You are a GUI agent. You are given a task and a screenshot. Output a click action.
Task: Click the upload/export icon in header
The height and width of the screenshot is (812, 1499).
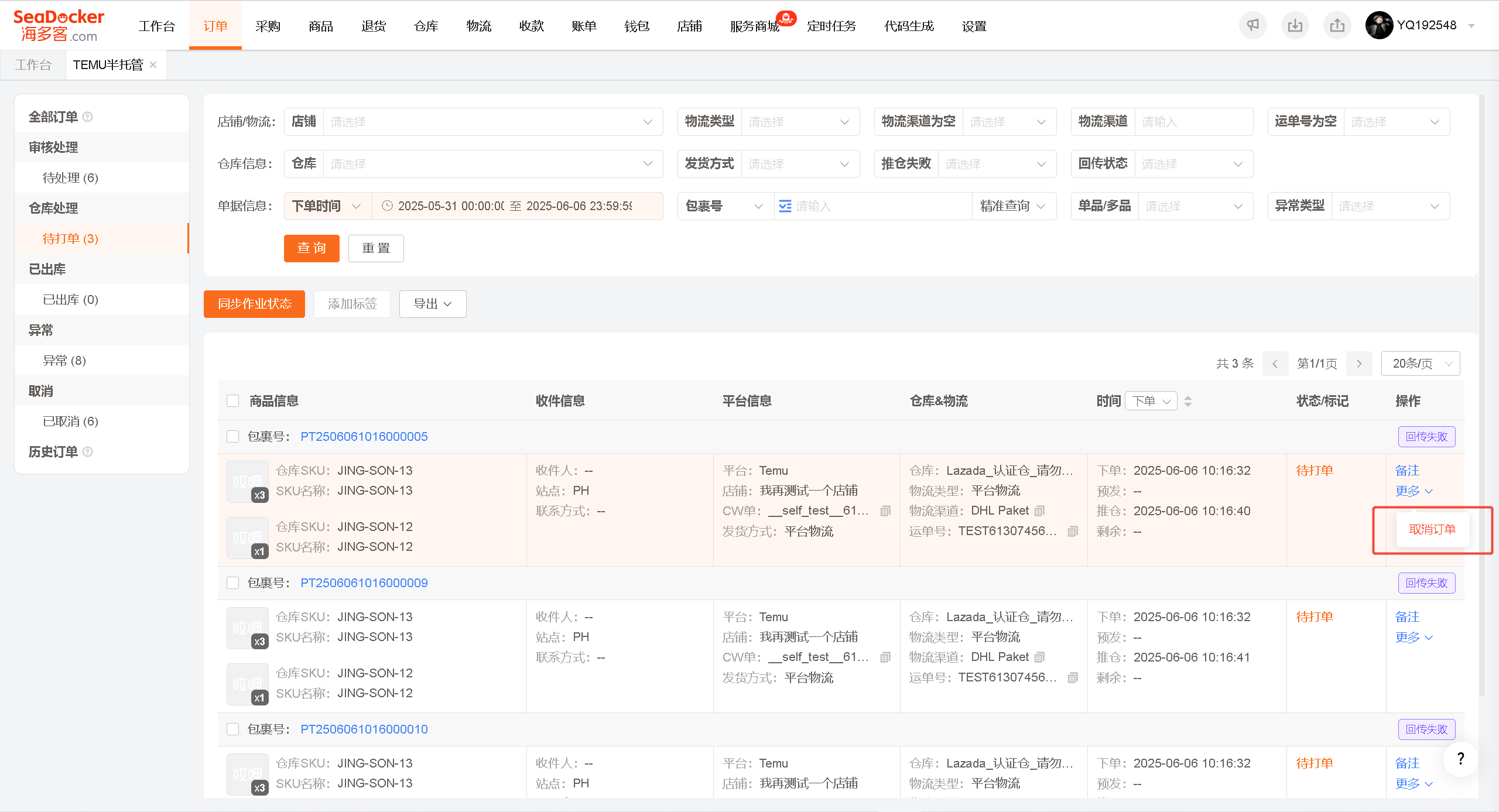pos(1337,25)
